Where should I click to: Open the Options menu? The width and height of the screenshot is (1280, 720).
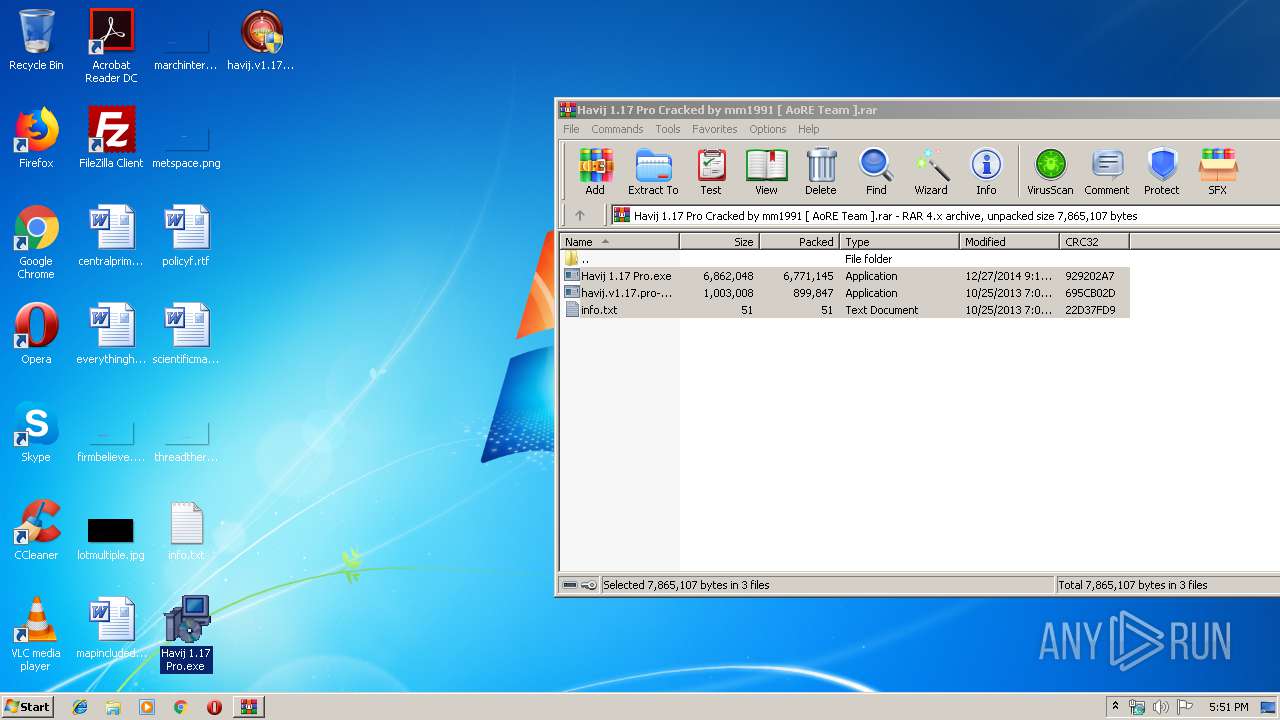768,129
